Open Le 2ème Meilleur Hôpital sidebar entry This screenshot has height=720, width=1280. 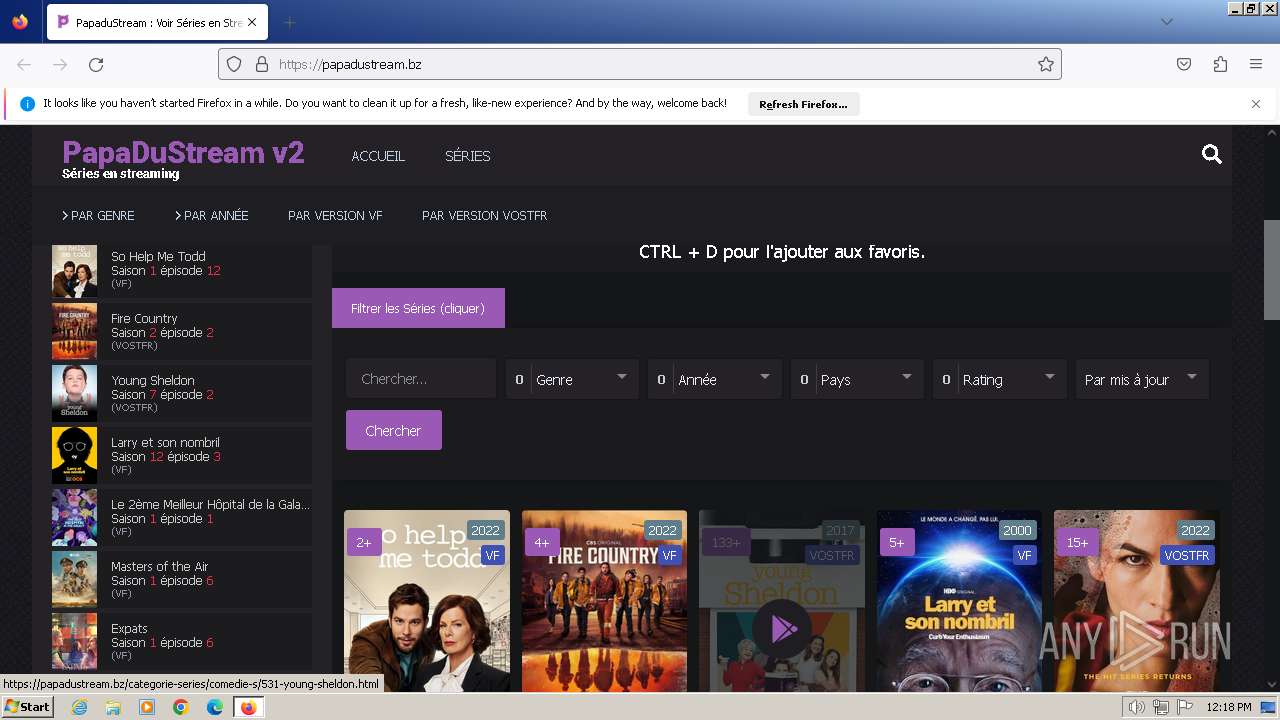point(181,518)
